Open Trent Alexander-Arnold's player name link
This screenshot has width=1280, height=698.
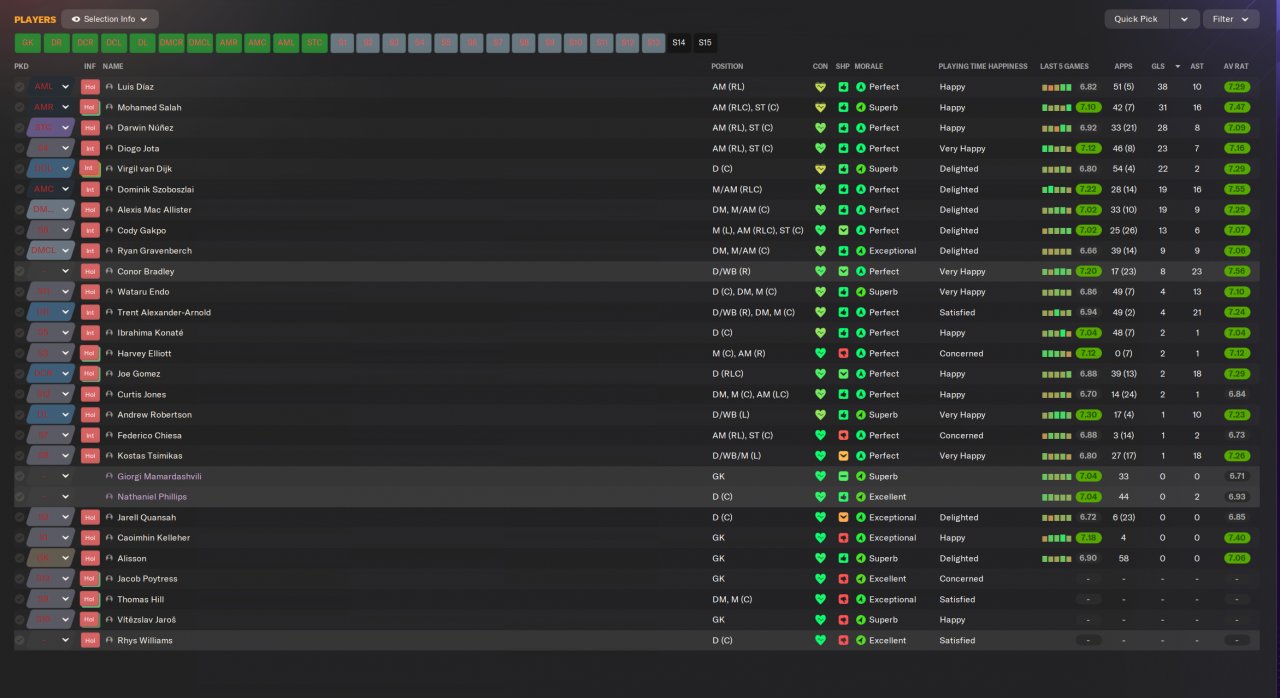point(164,312)
